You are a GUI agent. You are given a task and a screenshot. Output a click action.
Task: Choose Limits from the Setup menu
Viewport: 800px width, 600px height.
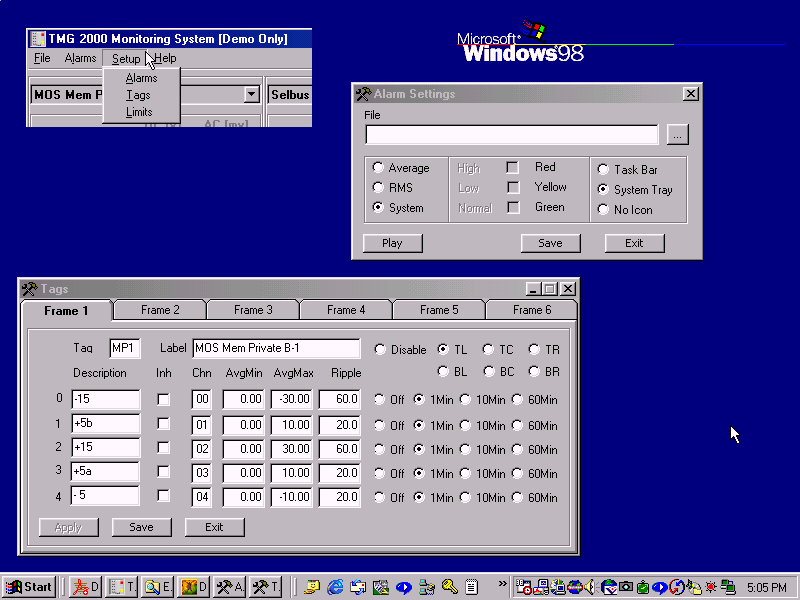coord(139,112)
